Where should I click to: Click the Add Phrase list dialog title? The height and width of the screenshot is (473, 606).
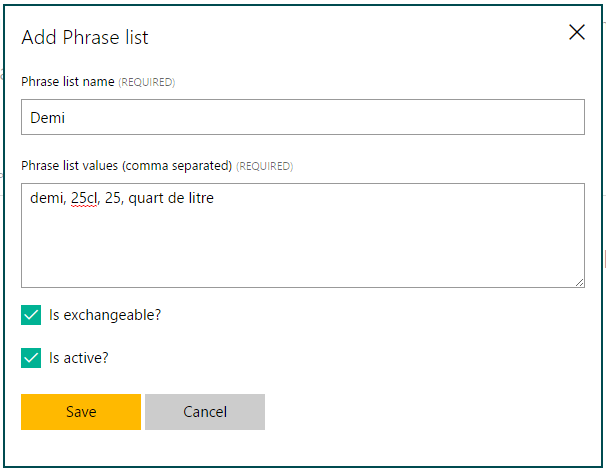(85, 38)
